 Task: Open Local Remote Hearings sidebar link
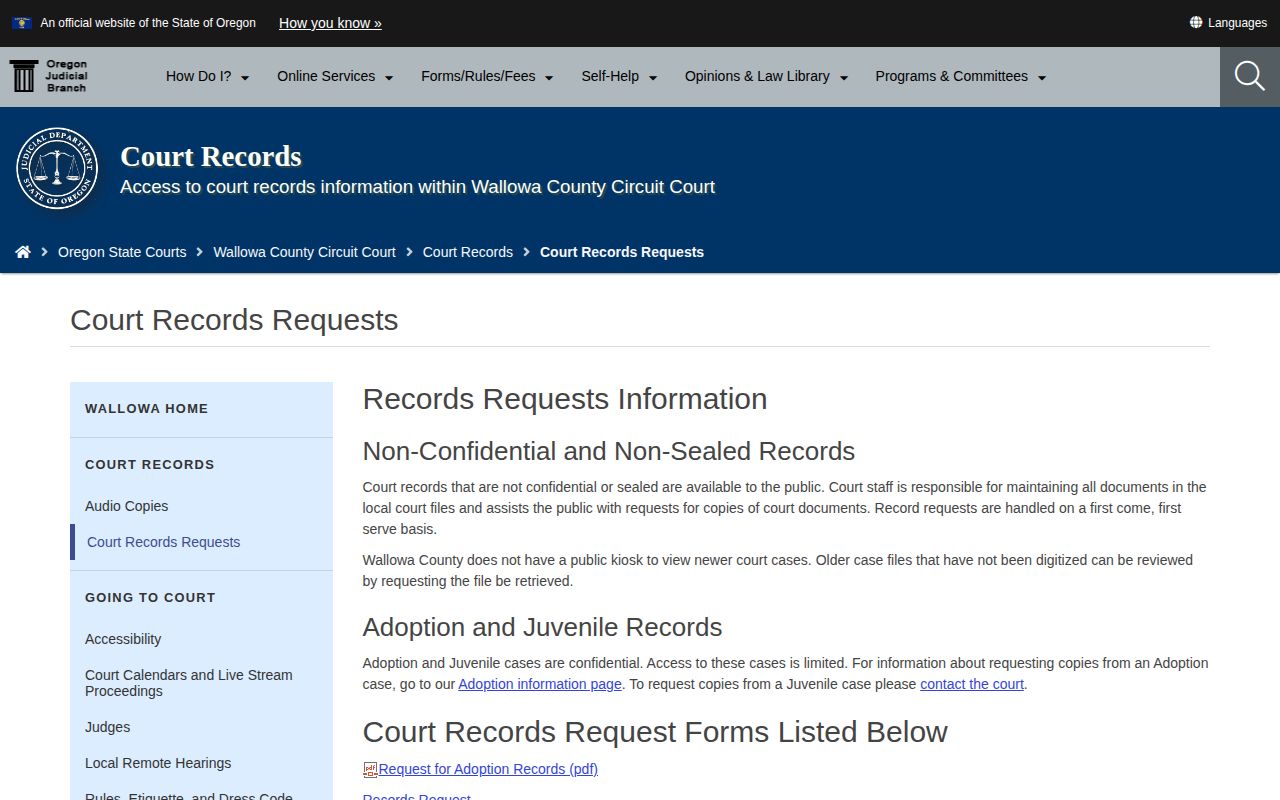pyautogui.click(x=158, y=763)
